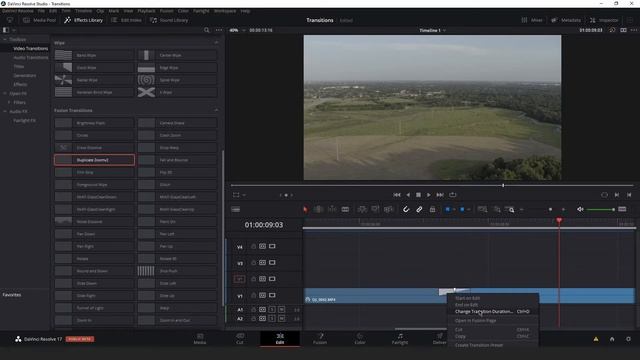640x360 pixels.
Task: Solo the A1 audio track
Action: [x=272, y=310]
